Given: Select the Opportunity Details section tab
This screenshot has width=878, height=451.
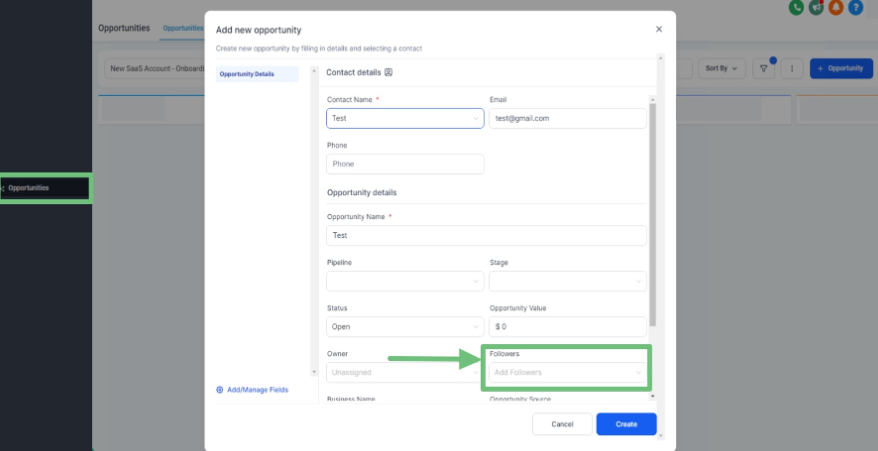Looking at the screenshot, I should (x=257, y=74).
